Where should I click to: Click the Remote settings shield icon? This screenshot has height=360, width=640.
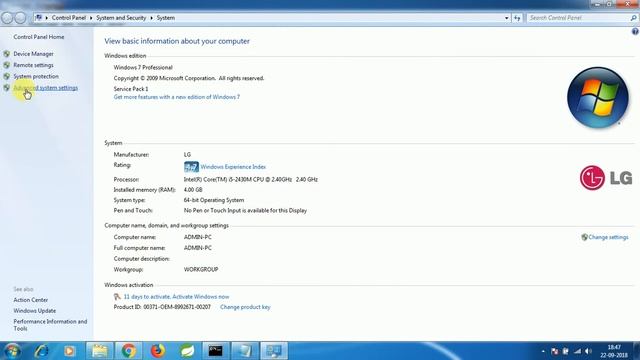click(x=7, y=65)
